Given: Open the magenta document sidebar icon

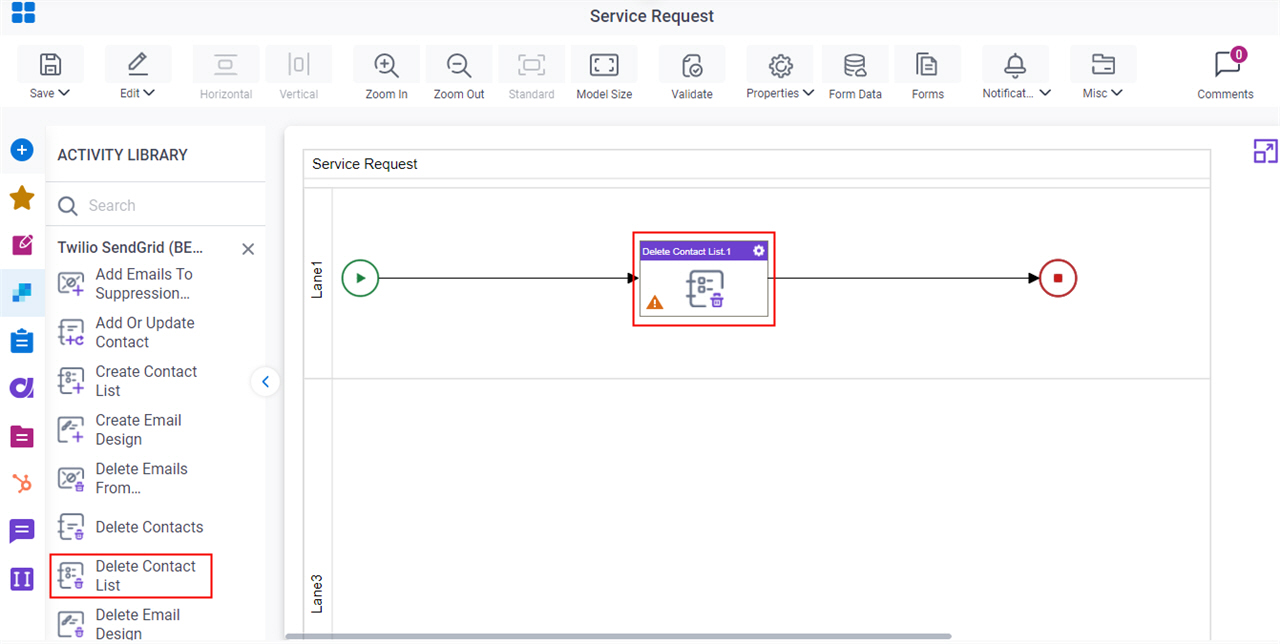Looking at the screenshot, I should tap(22, 436).
